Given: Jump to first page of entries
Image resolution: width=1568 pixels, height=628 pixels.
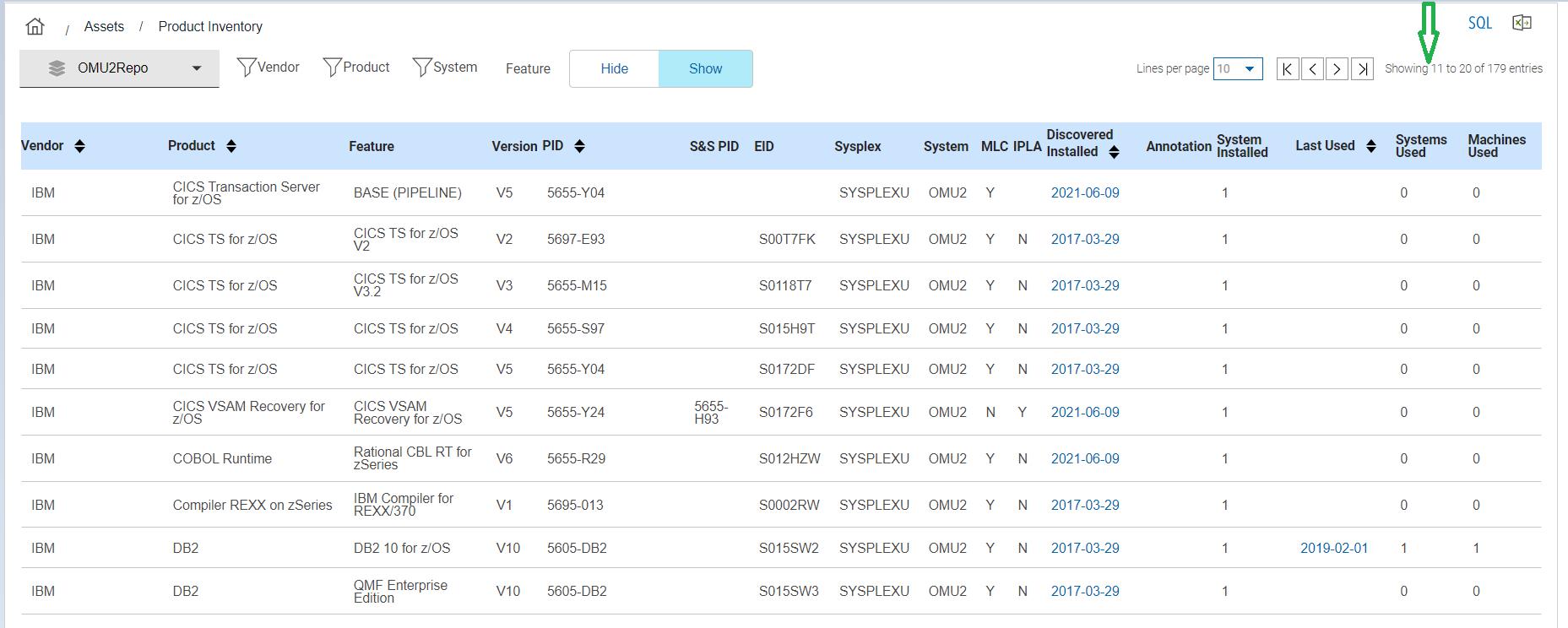Looking at the screenshot, I should (x=1288, y=68).
